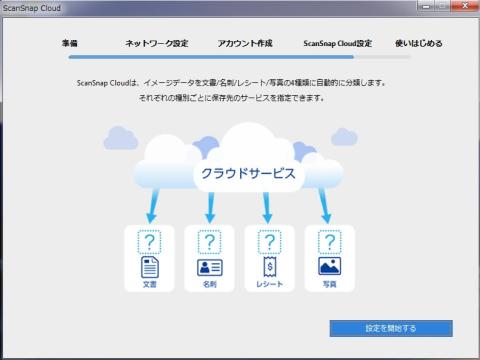This screenshot has width=480, height=360.
Task: Click the setup progress bar
Action: point(239,57)
